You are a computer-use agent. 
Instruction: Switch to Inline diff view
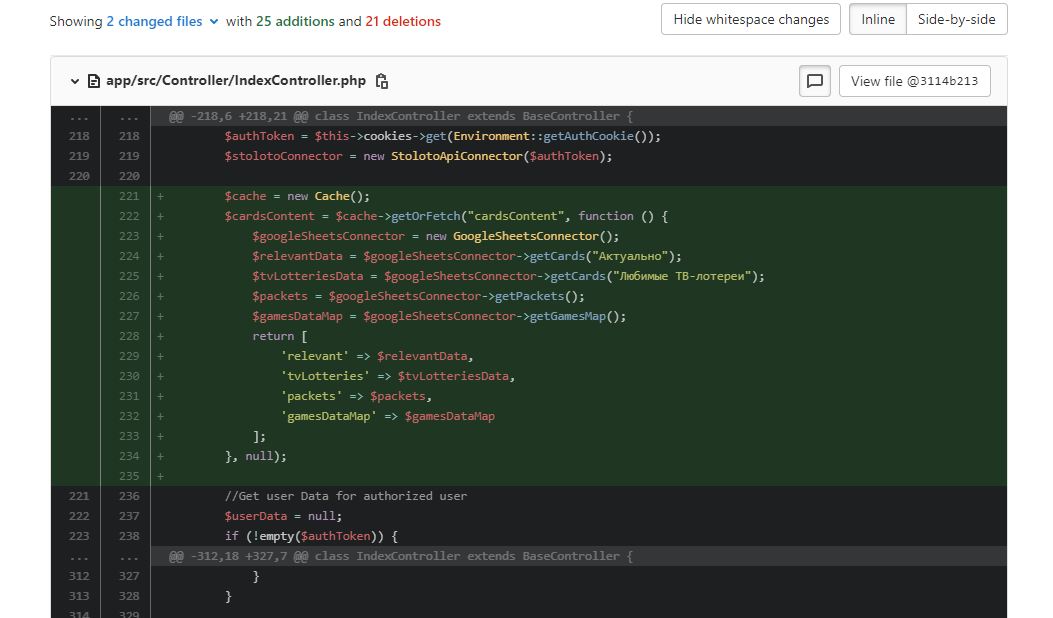pyautogui.click(x=877, y=20)
